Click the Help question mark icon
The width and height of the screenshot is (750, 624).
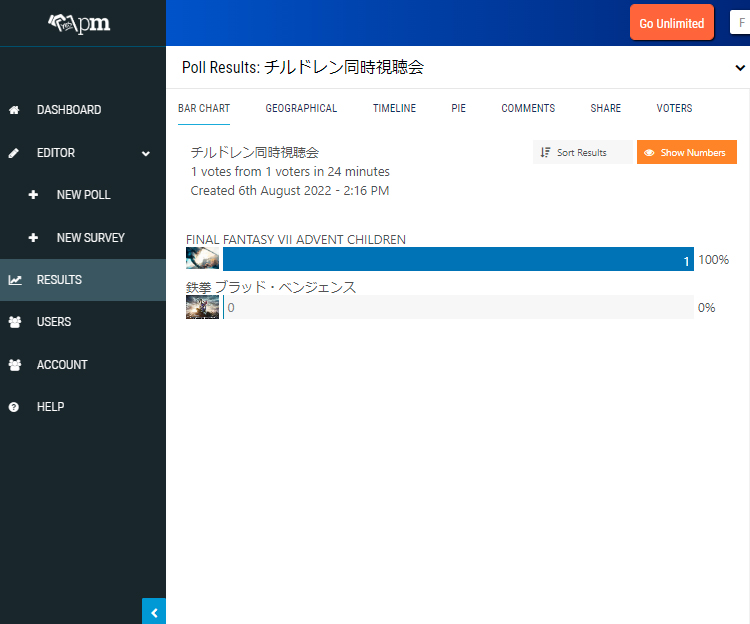[14, 407]
